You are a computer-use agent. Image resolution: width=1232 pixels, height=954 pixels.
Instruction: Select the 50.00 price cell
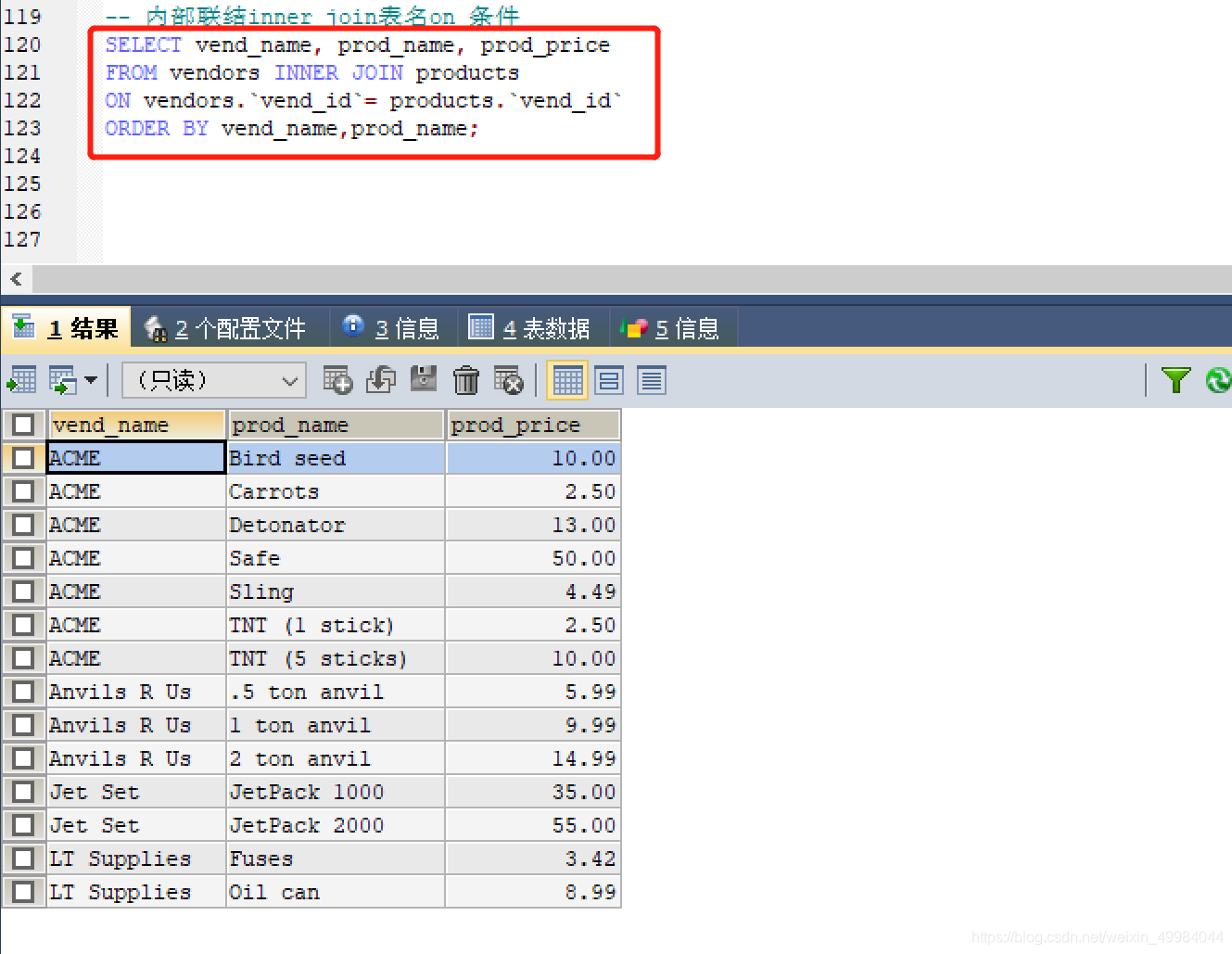(533, 558)
